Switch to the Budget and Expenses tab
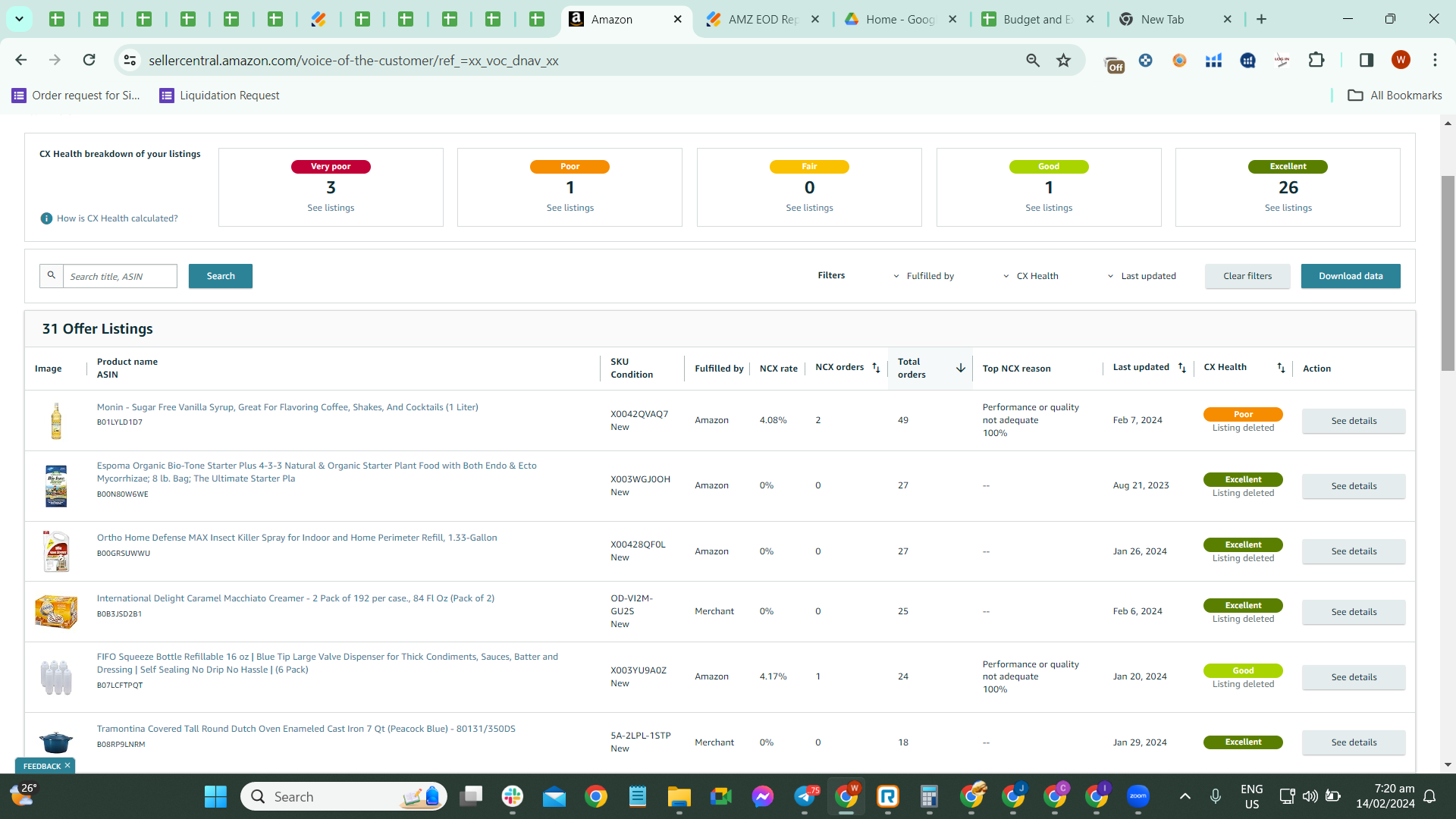The height and width of the screenshot is (819, 1456). (x=1037, y=20)
